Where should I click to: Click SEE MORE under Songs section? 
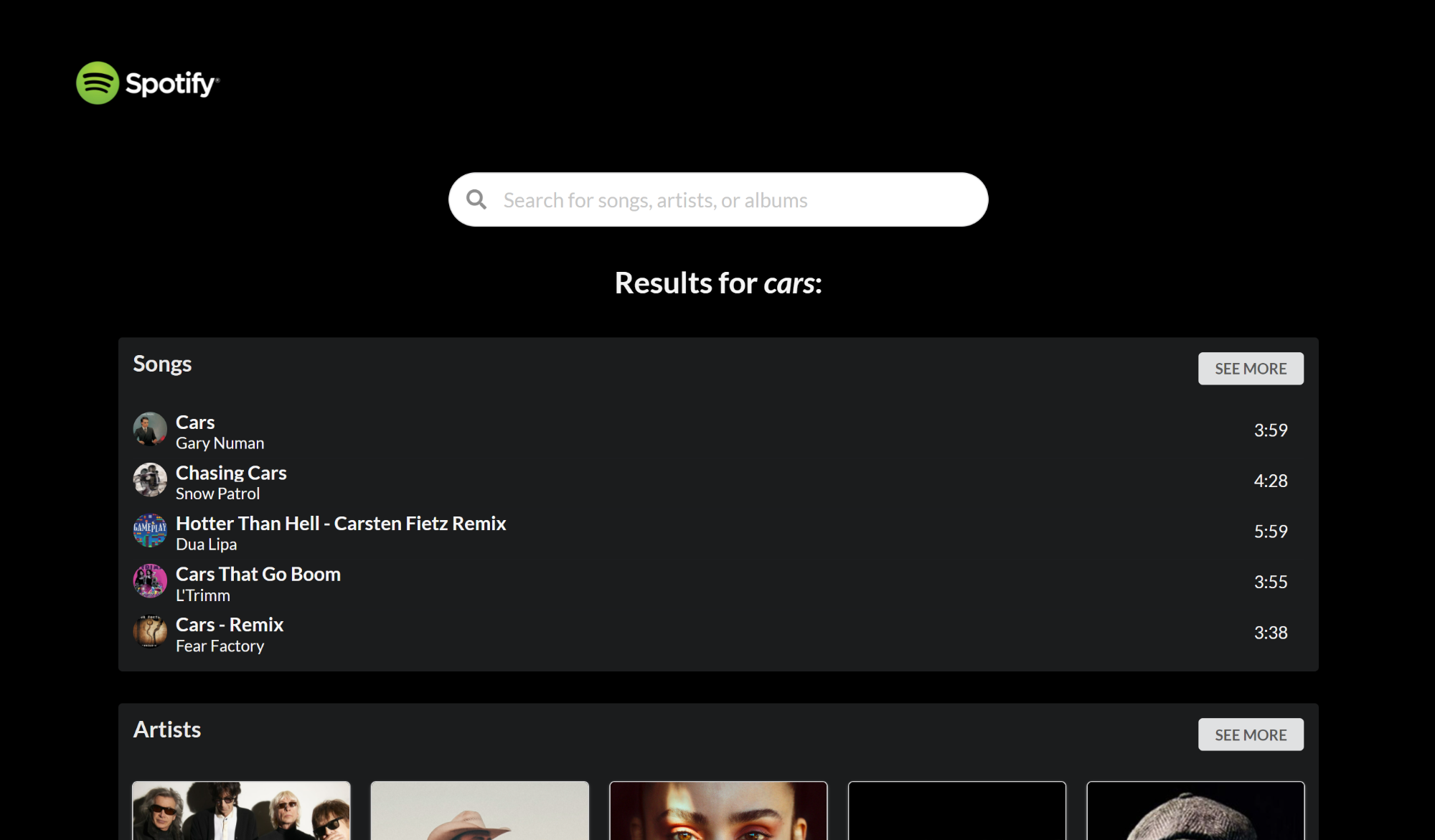pyautogui.click(x=1251, y=368)
